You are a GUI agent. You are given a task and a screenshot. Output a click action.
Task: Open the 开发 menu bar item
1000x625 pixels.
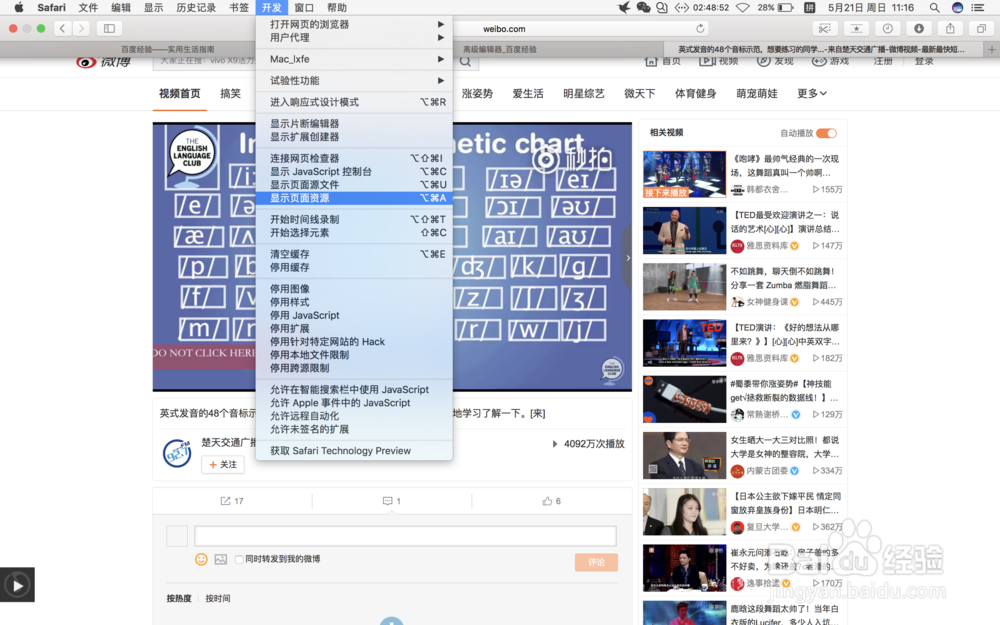point(271,8)
